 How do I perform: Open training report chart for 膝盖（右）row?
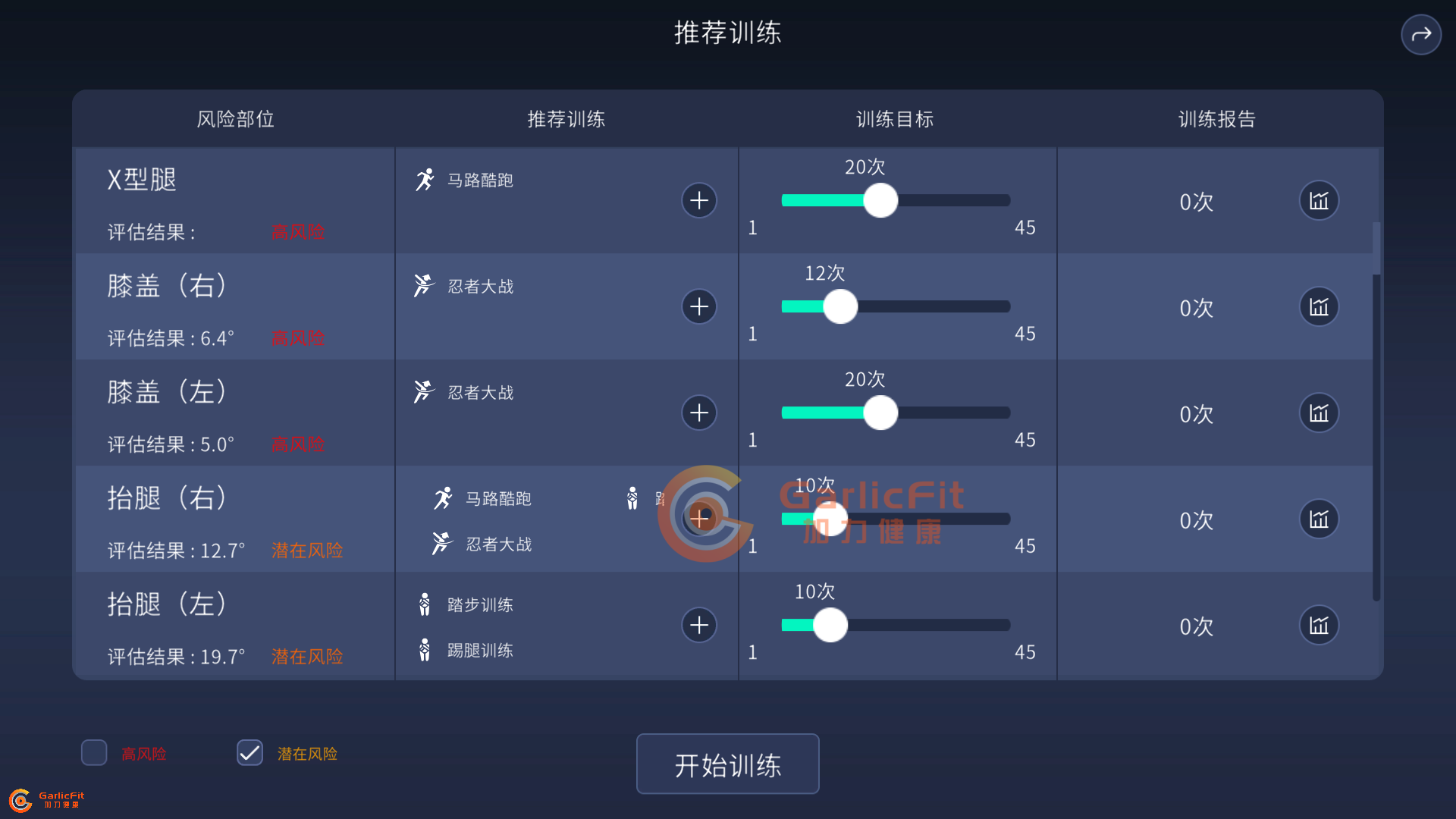[x=1319, y=307]
